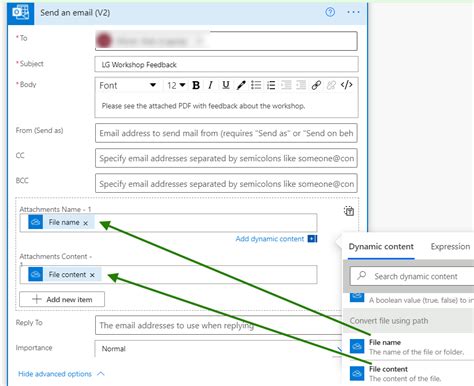Screen dimensions: 474x386
Task: Click the Subject field with LG Workshop Feedback
Action: click(226, 64)
